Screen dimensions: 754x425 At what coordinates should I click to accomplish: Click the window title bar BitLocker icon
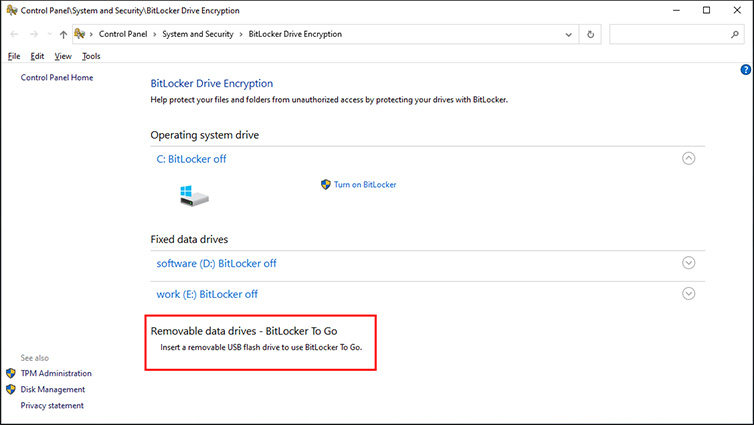click(12, 10)
